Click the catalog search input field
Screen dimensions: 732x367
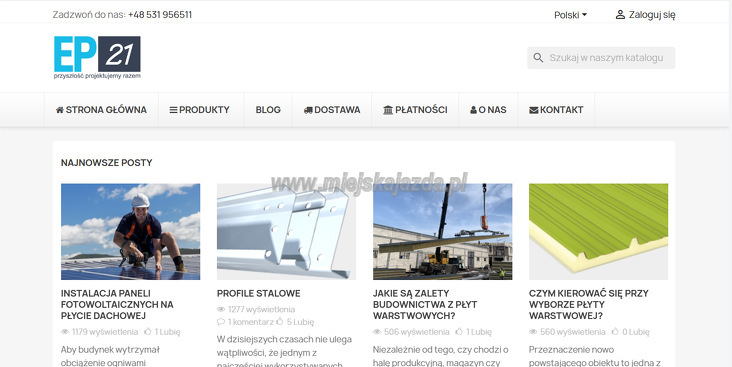click(601, 58)
